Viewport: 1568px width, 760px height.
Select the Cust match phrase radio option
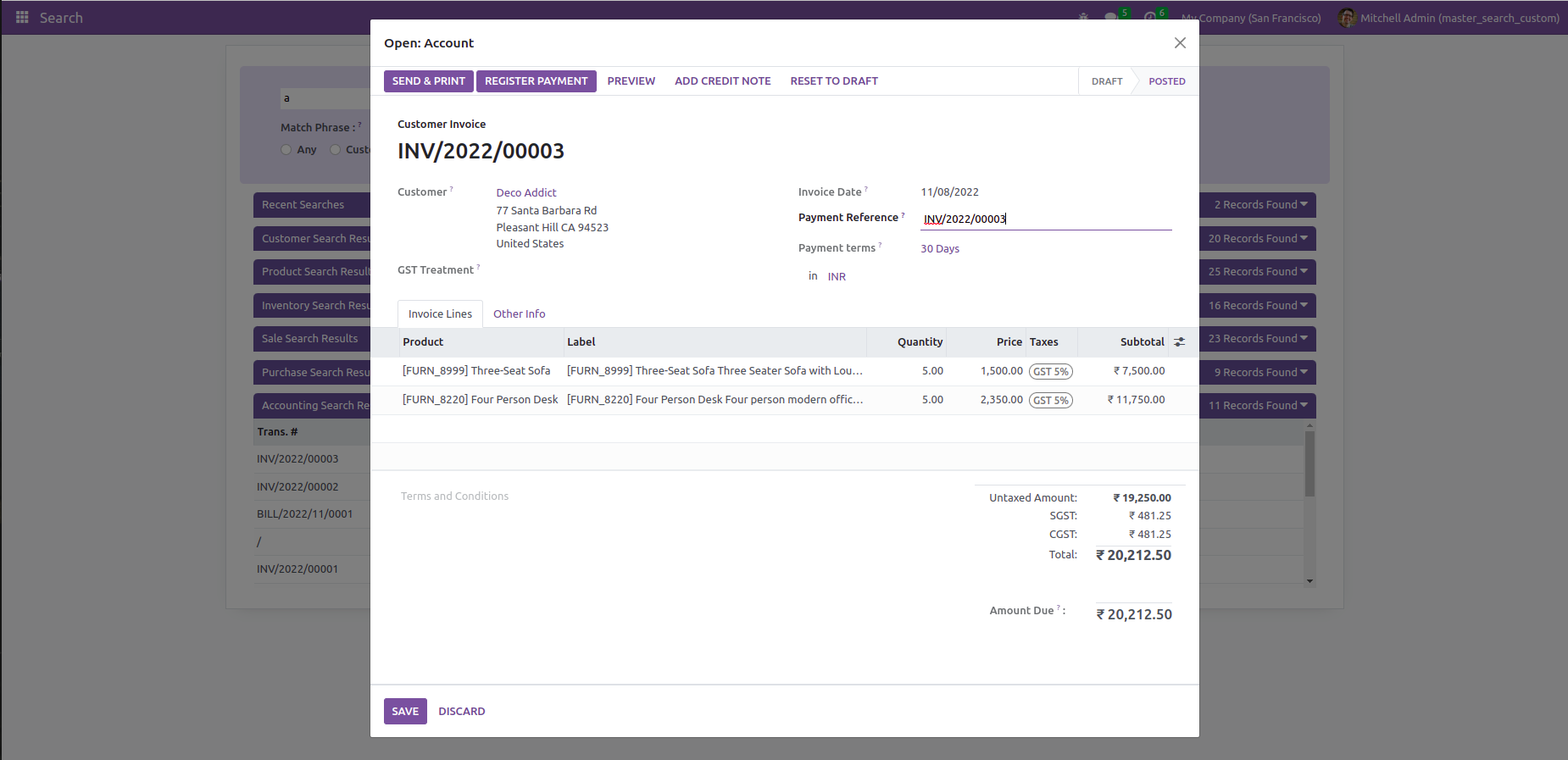(x=336, y=150)
